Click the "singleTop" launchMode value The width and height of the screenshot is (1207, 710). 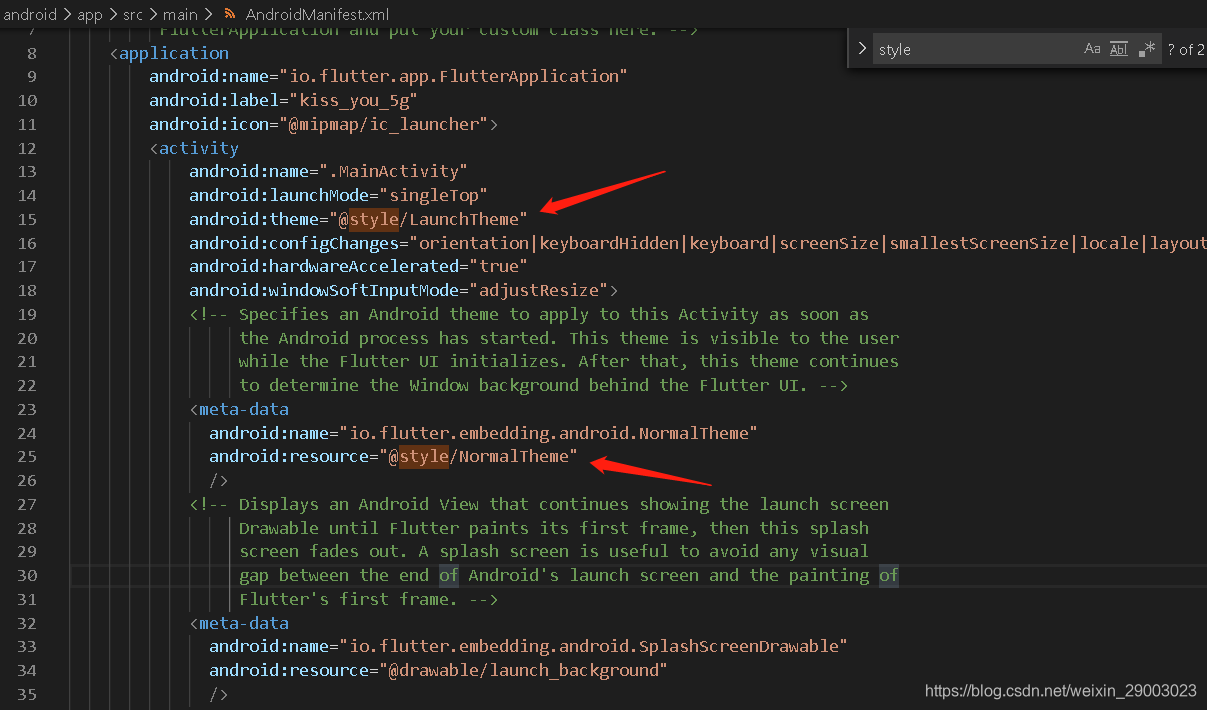click(x=433, y=195)
